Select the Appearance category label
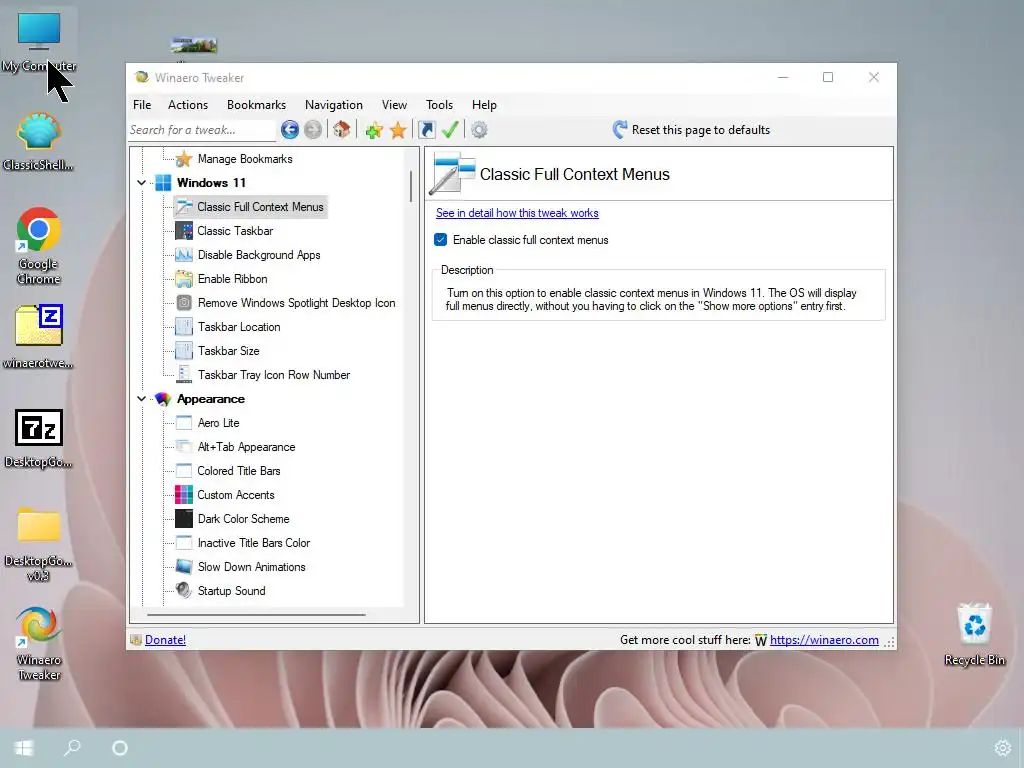1024x768 pixels. (x=211, y=399)
